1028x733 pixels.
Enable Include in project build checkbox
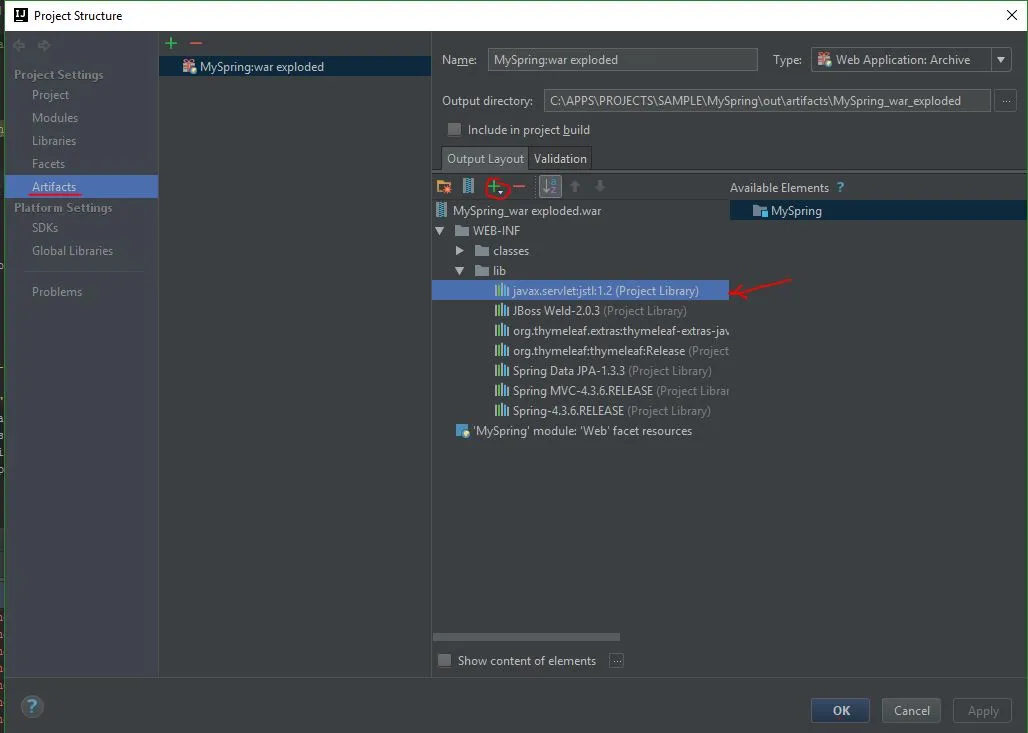pos(454,129)
